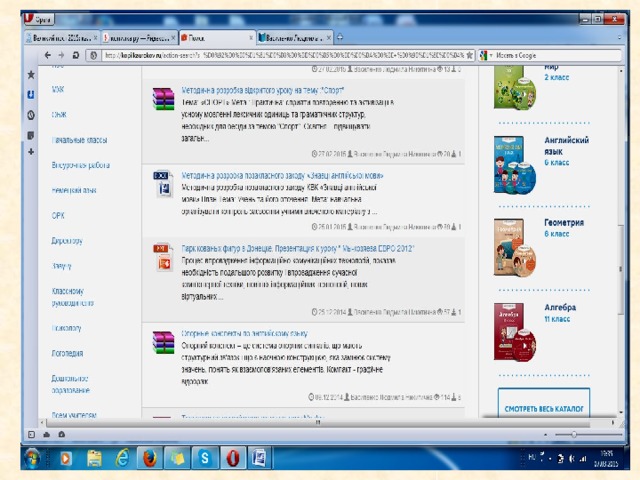Close the fourth tab
The image size is (640, 480).
tap(329, 38)
